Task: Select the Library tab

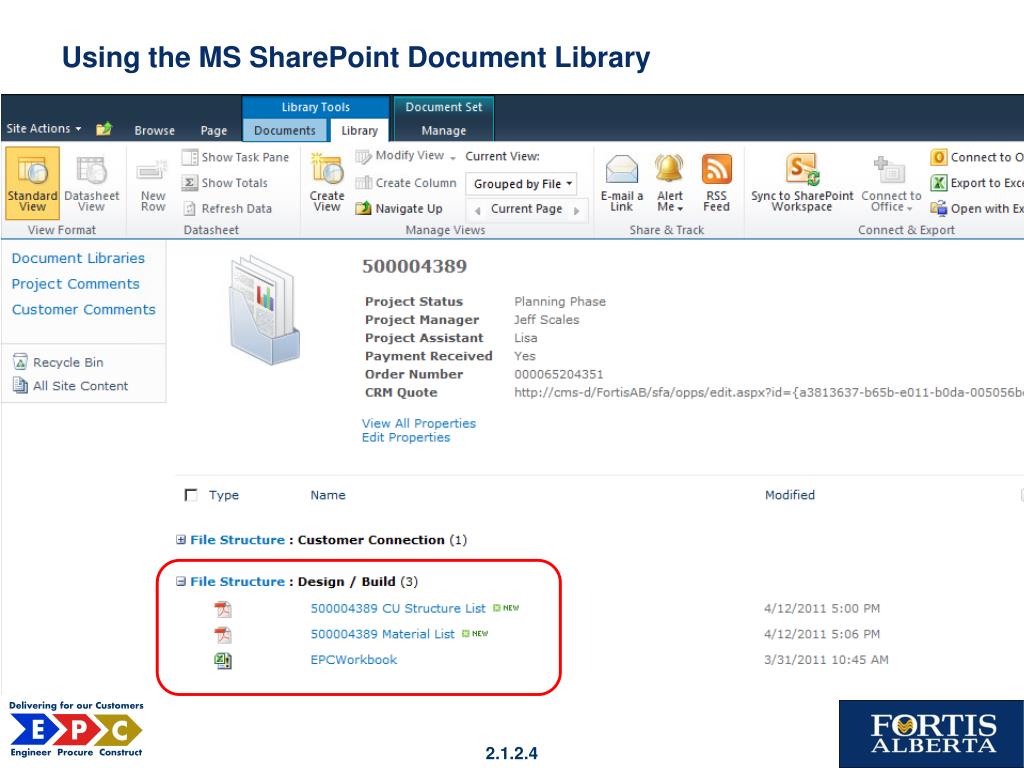Action: point(359,131)
